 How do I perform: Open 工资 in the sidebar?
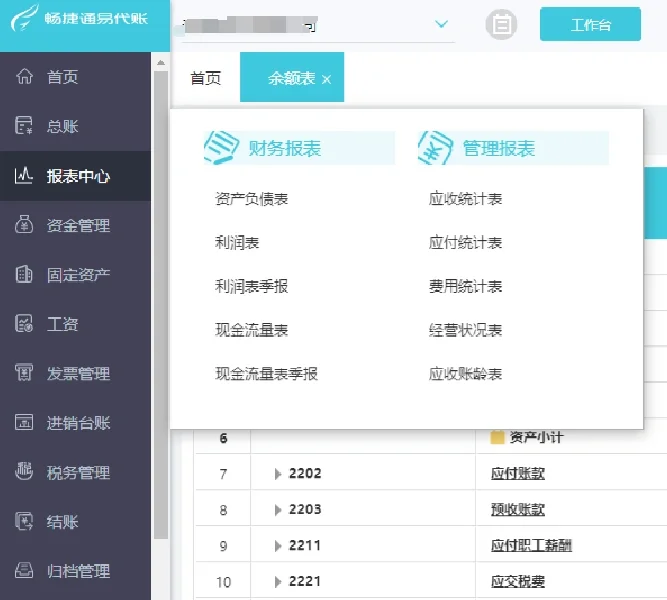click(75, 324)
